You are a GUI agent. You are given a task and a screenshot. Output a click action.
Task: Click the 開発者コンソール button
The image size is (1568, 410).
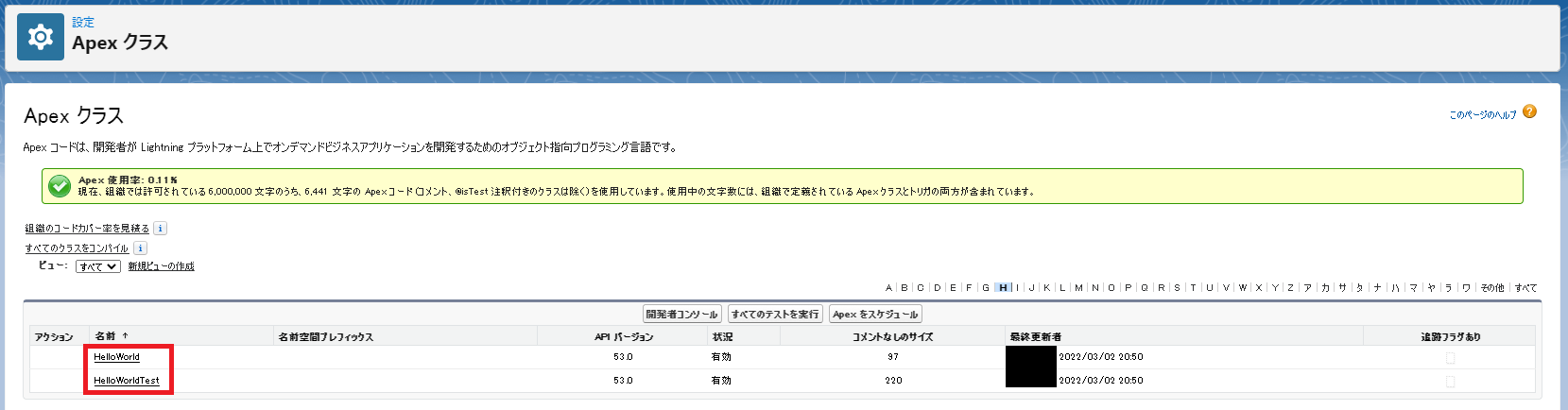682,315
